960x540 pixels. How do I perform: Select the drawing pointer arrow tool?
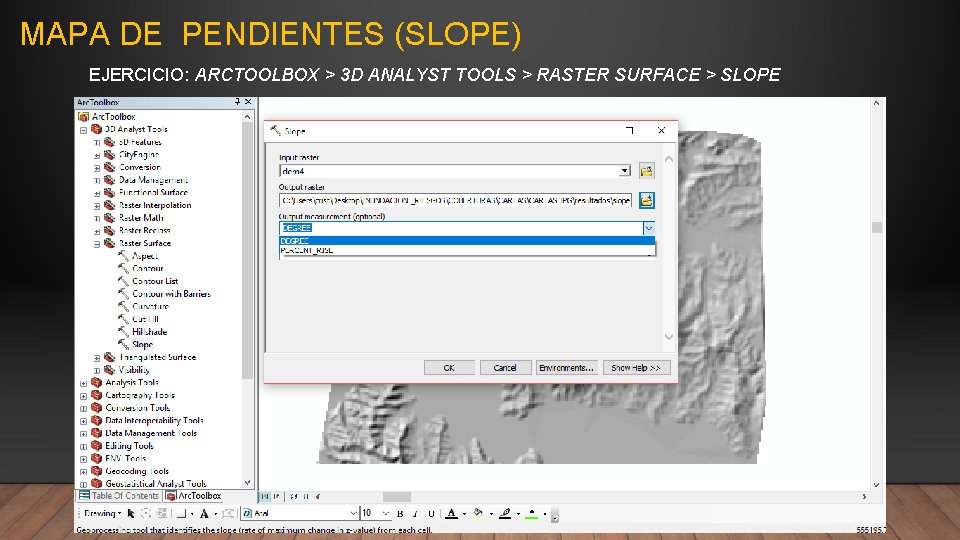[x=131, y=514]
